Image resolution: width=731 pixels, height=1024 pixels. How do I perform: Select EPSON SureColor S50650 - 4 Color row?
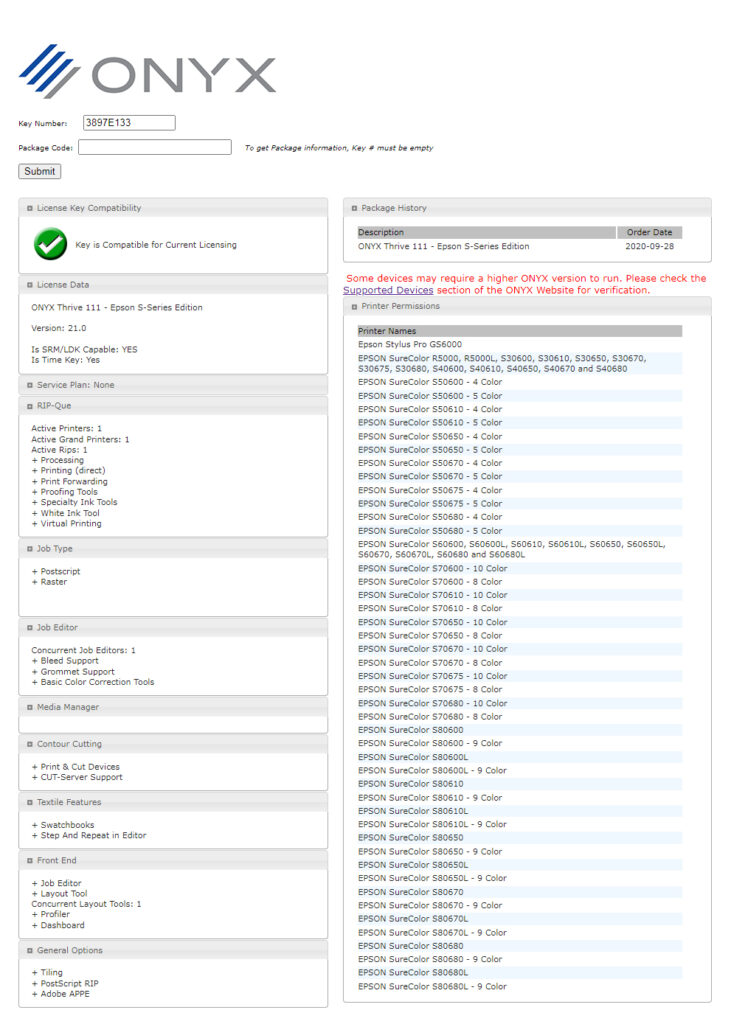(519, 436)
